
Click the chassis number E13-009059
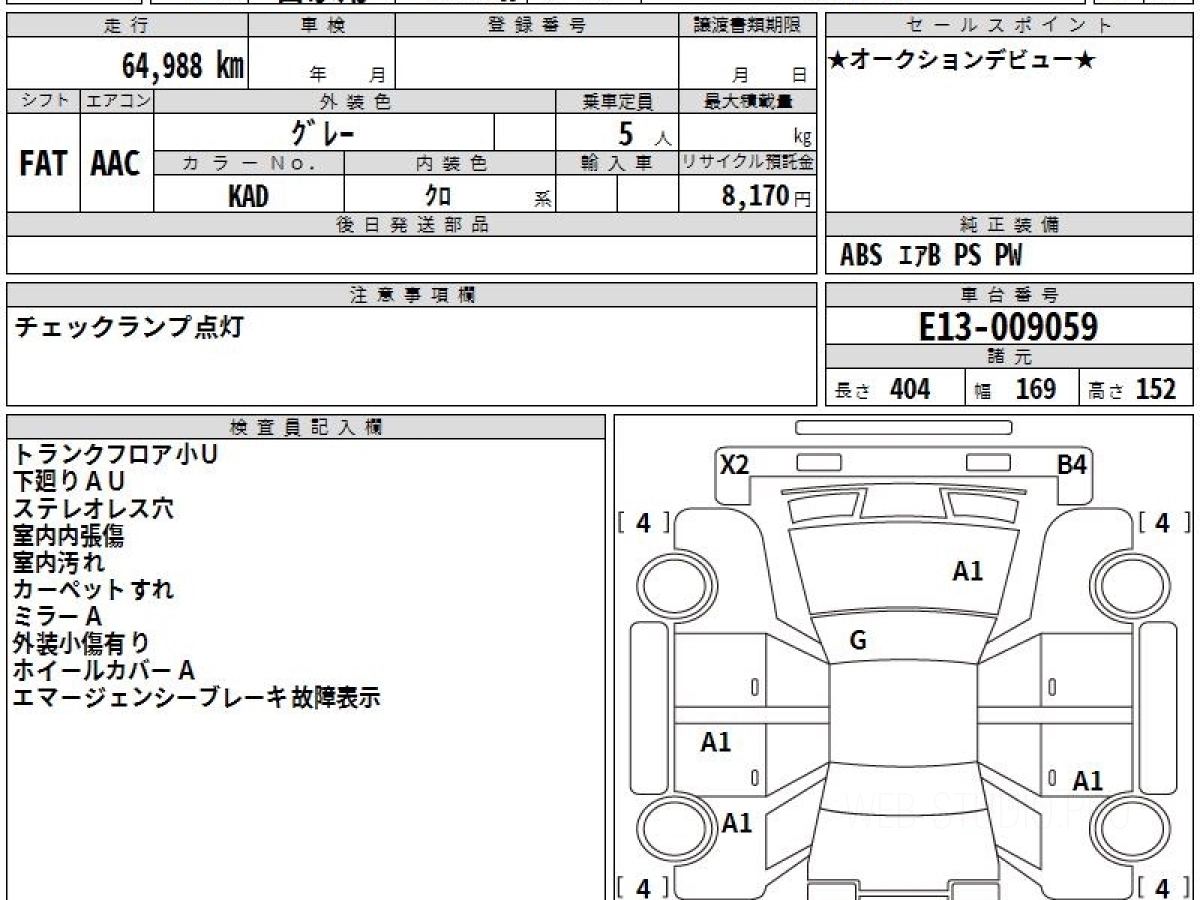click(x=1009, y=326)
